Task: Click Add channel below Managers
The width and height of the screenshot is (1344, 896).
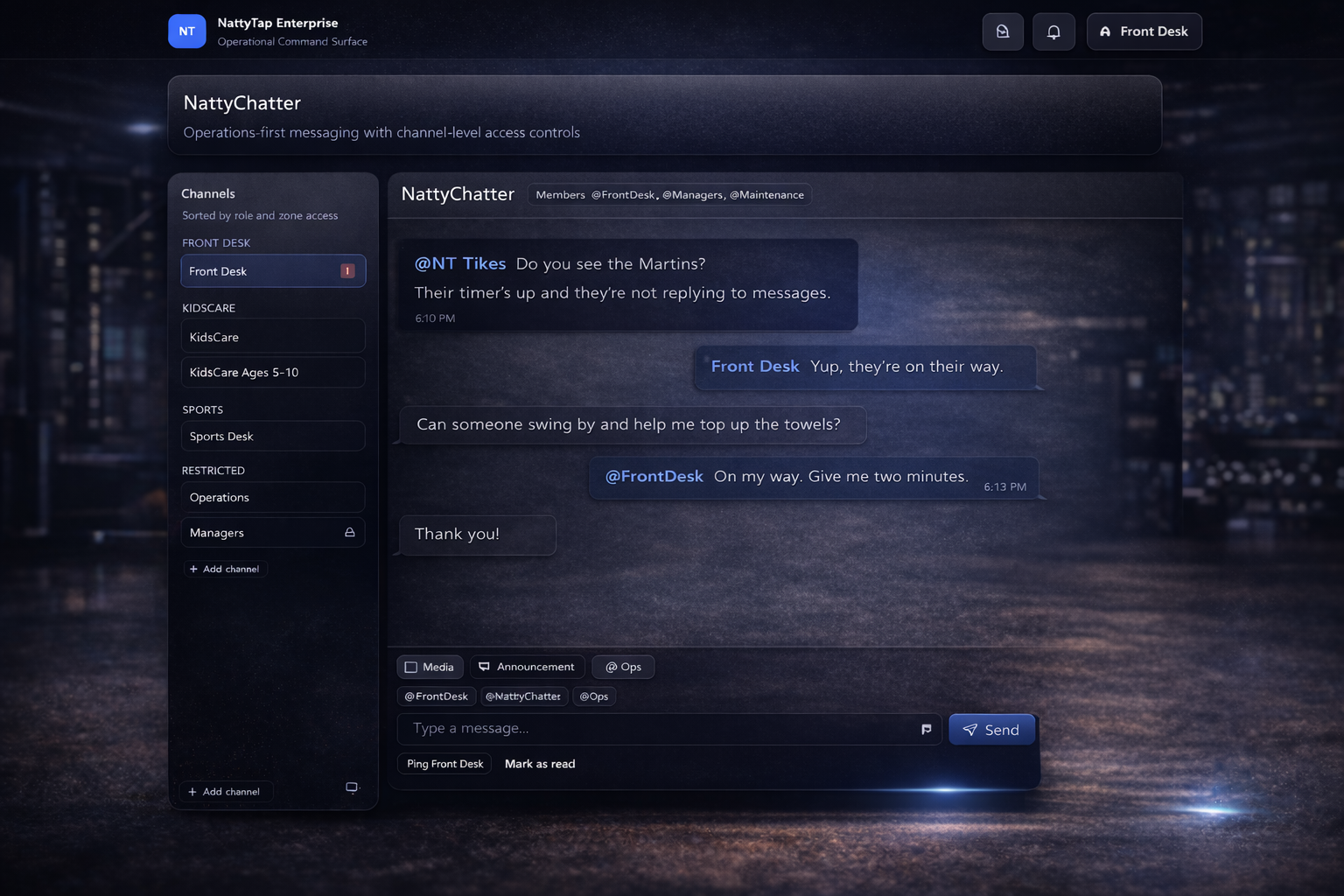Action: [x=225, y=569]
